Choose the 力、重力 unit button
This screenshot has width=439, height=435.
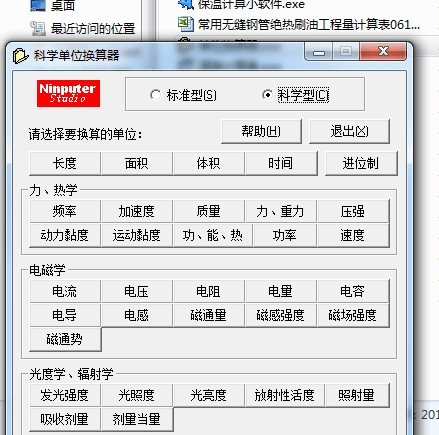(x=281, y=211)
